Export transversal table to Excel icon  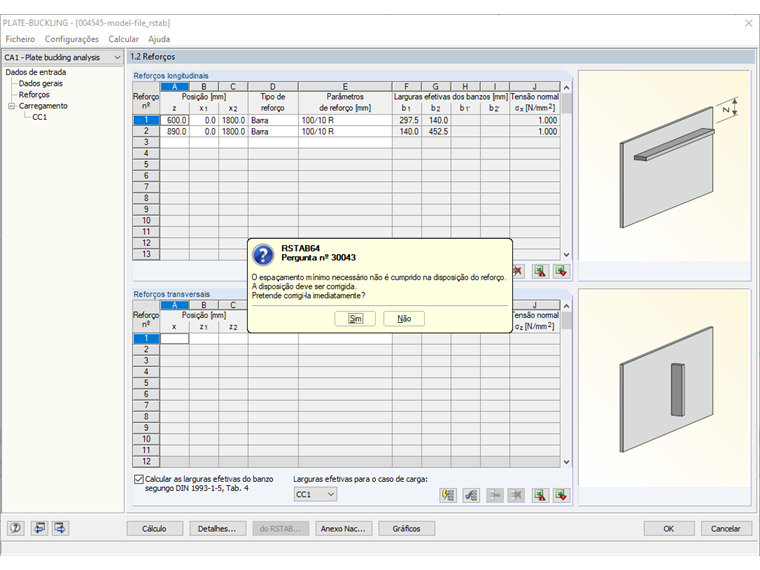pyautogui.click(x=540, y=495)
